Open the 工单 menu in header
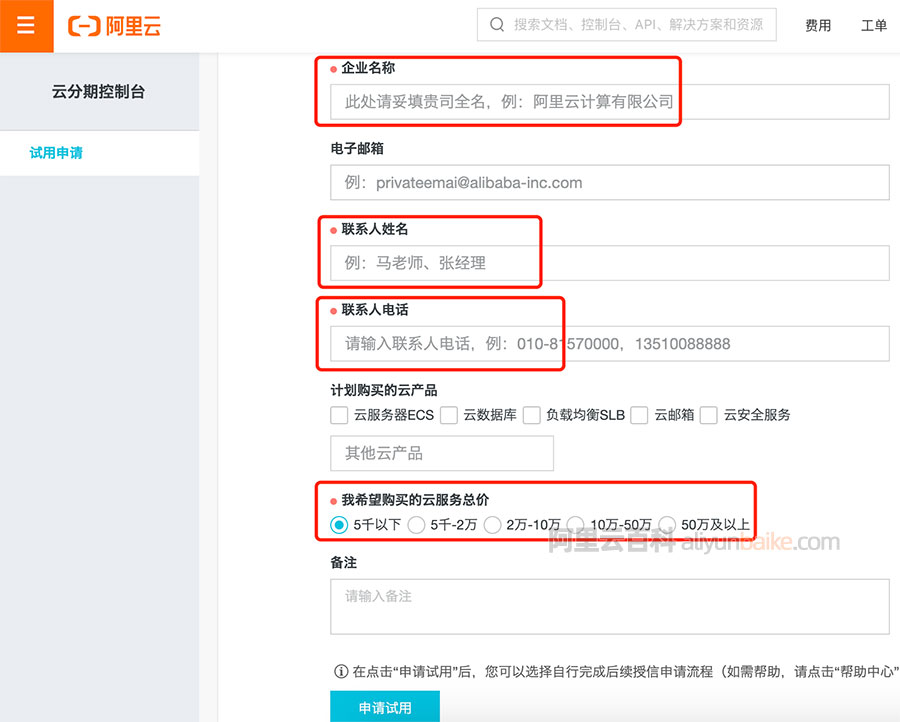 click(x=874, y=26)
